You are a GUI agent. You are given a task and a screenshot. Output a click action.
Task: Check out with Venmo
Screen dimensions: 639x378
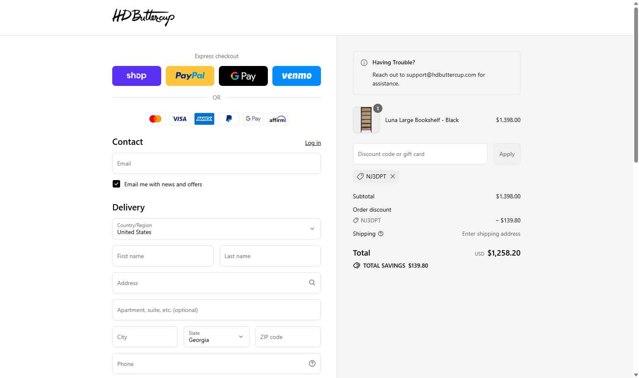[297, 76]
